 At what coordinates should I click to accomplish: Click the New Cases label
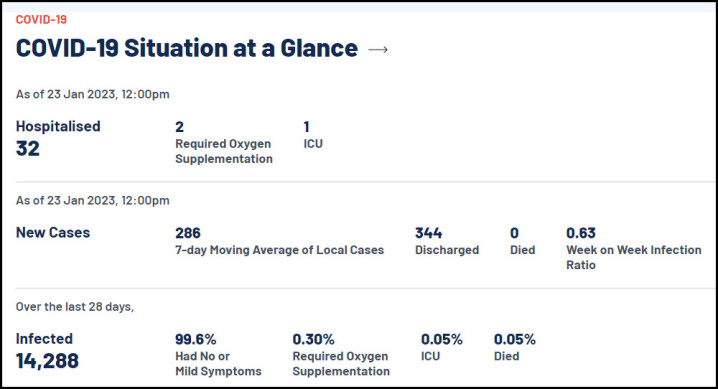53,232
